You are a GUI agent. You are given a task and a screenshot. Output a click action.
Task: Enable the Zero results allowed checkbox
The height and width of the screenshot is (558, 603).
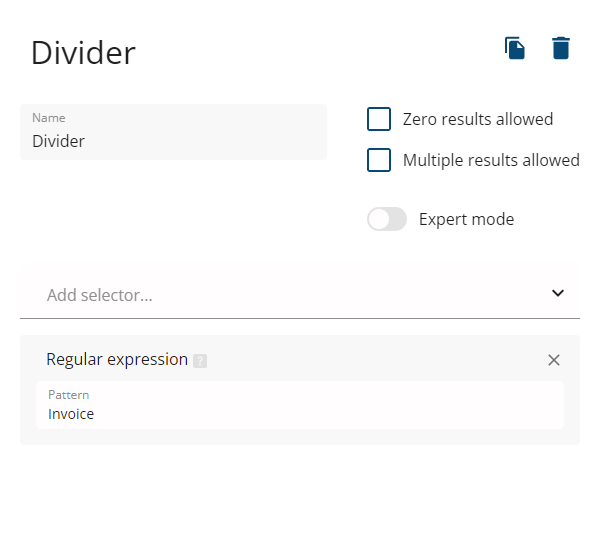tap(379, 119)
